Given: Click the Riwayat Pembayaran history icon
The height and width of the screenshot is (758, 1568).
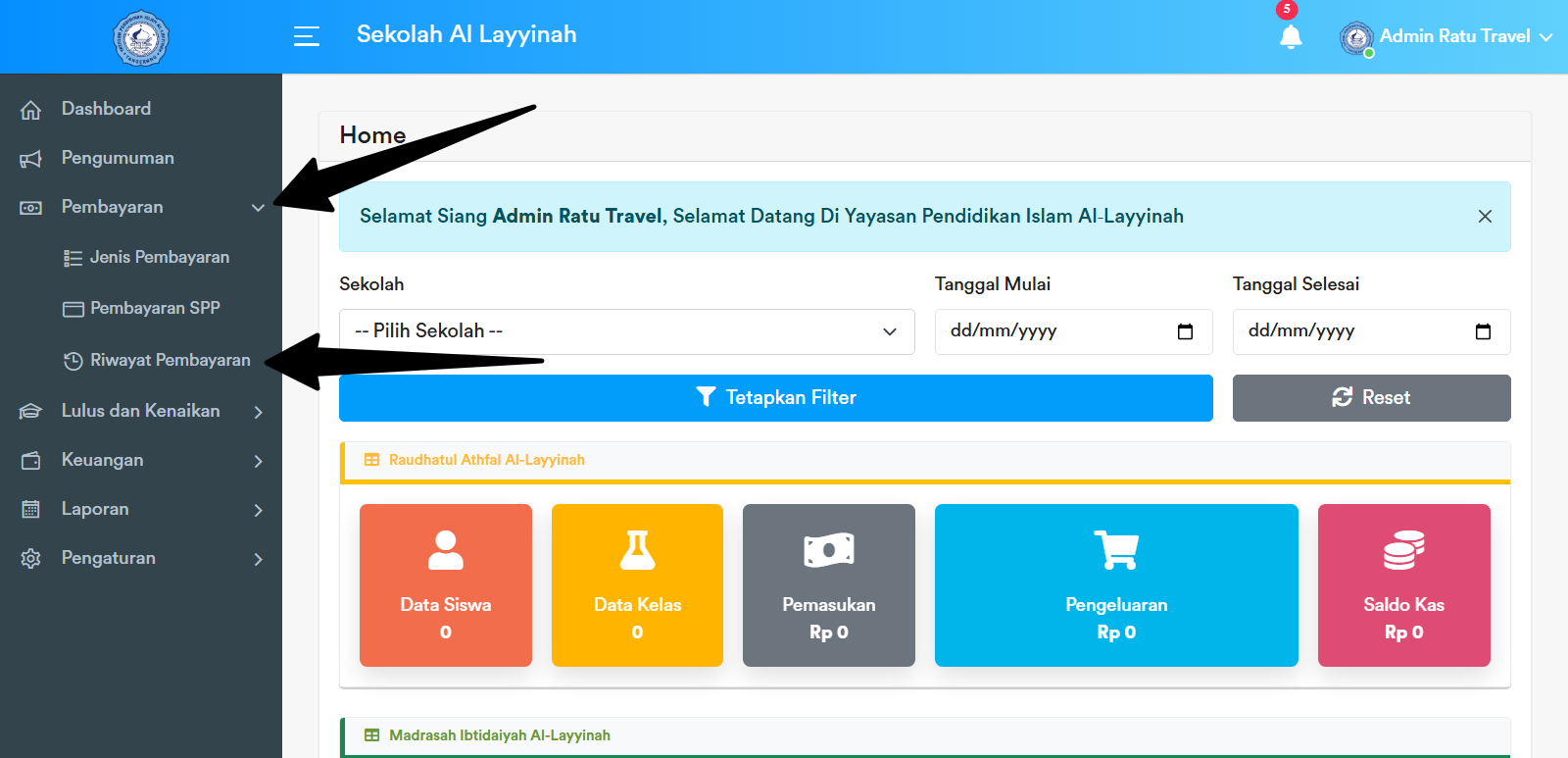Looking at the screenshot, I should point(73,361).
